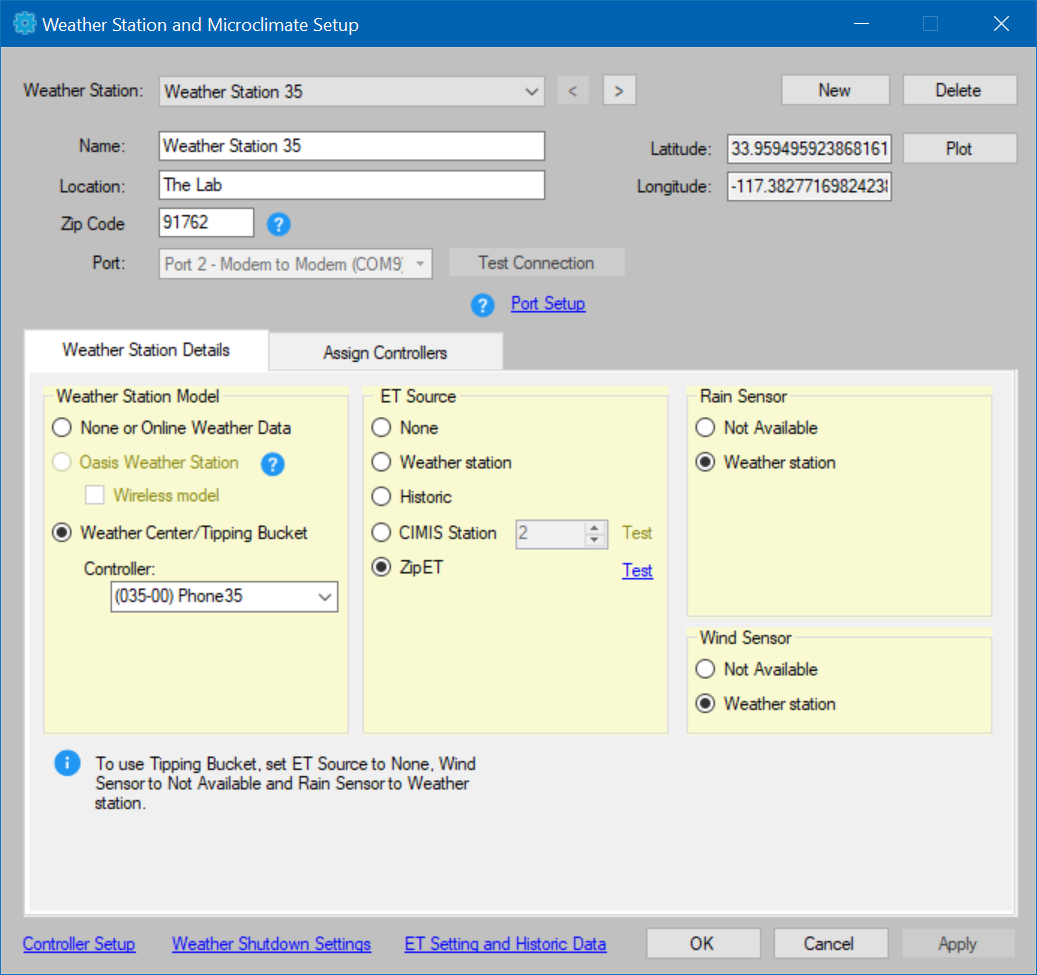Decrease the CIMIS Station number
Viewport: 1037px width, 975px height.
coord(594,540)
